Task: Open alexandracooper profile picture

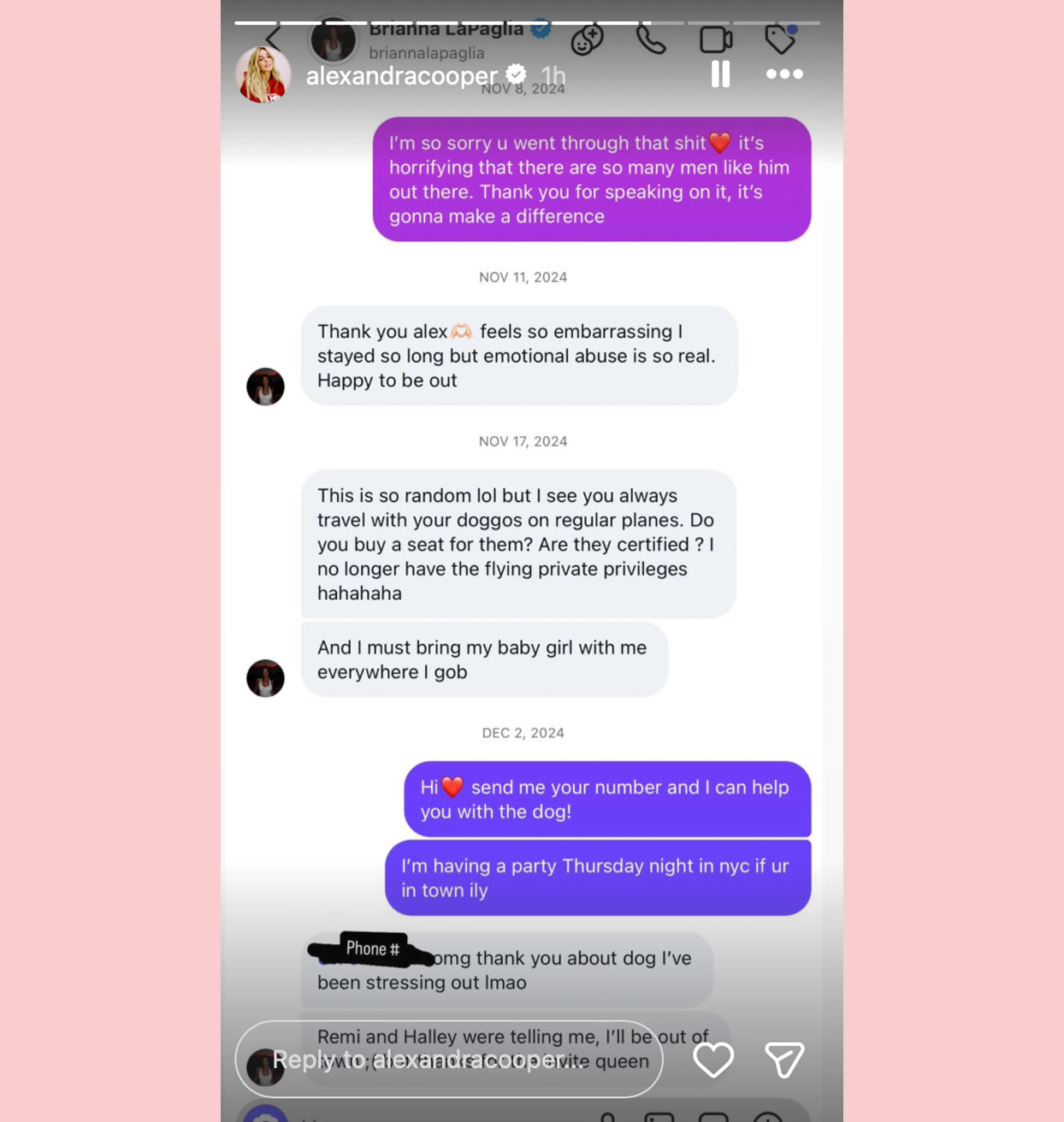Action: [263, 75]
